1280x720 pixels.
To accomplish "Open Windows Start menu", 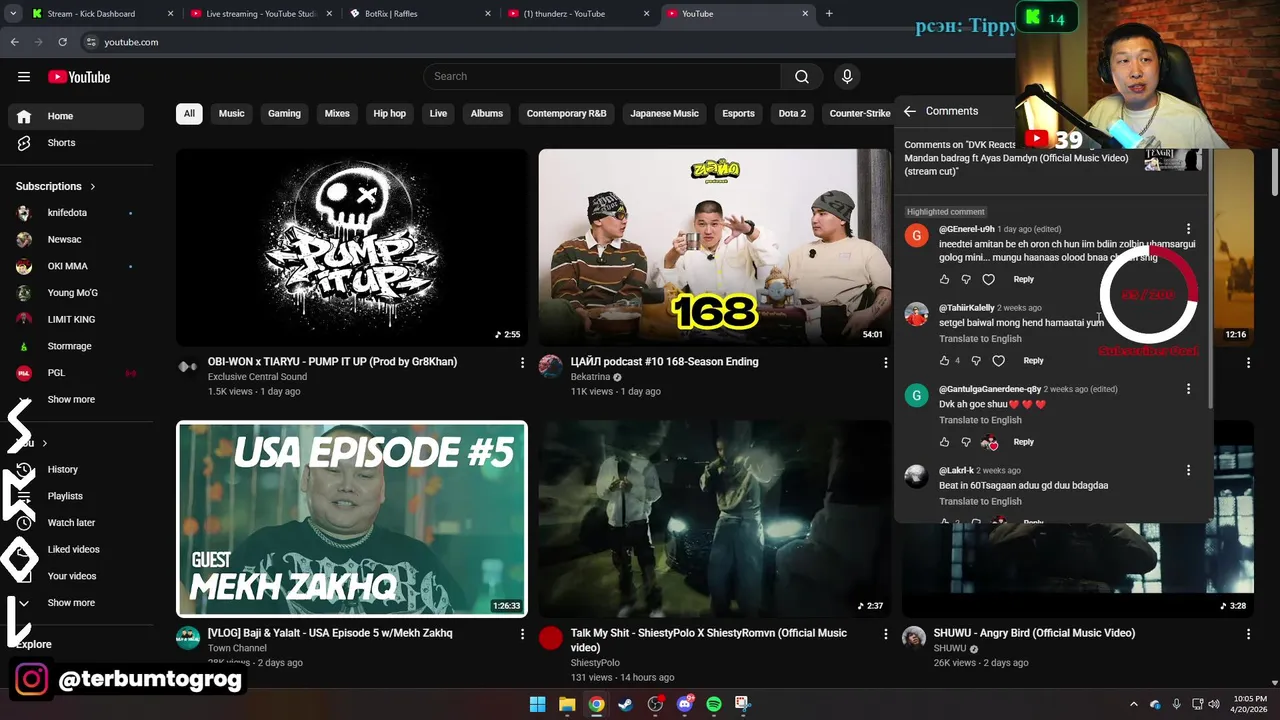I will click(537, 704).
